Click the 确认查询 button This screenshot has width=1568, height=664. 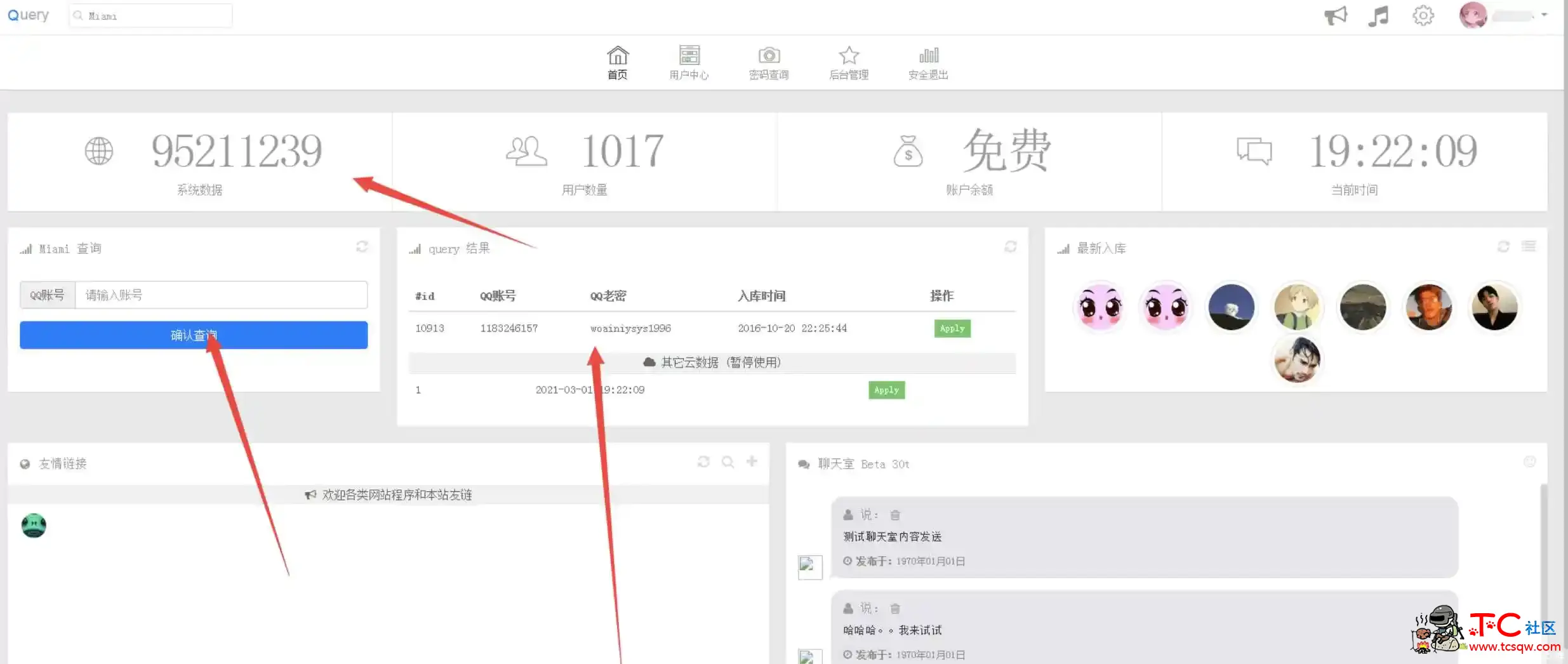pyautogui.click(x=194, y=335)
